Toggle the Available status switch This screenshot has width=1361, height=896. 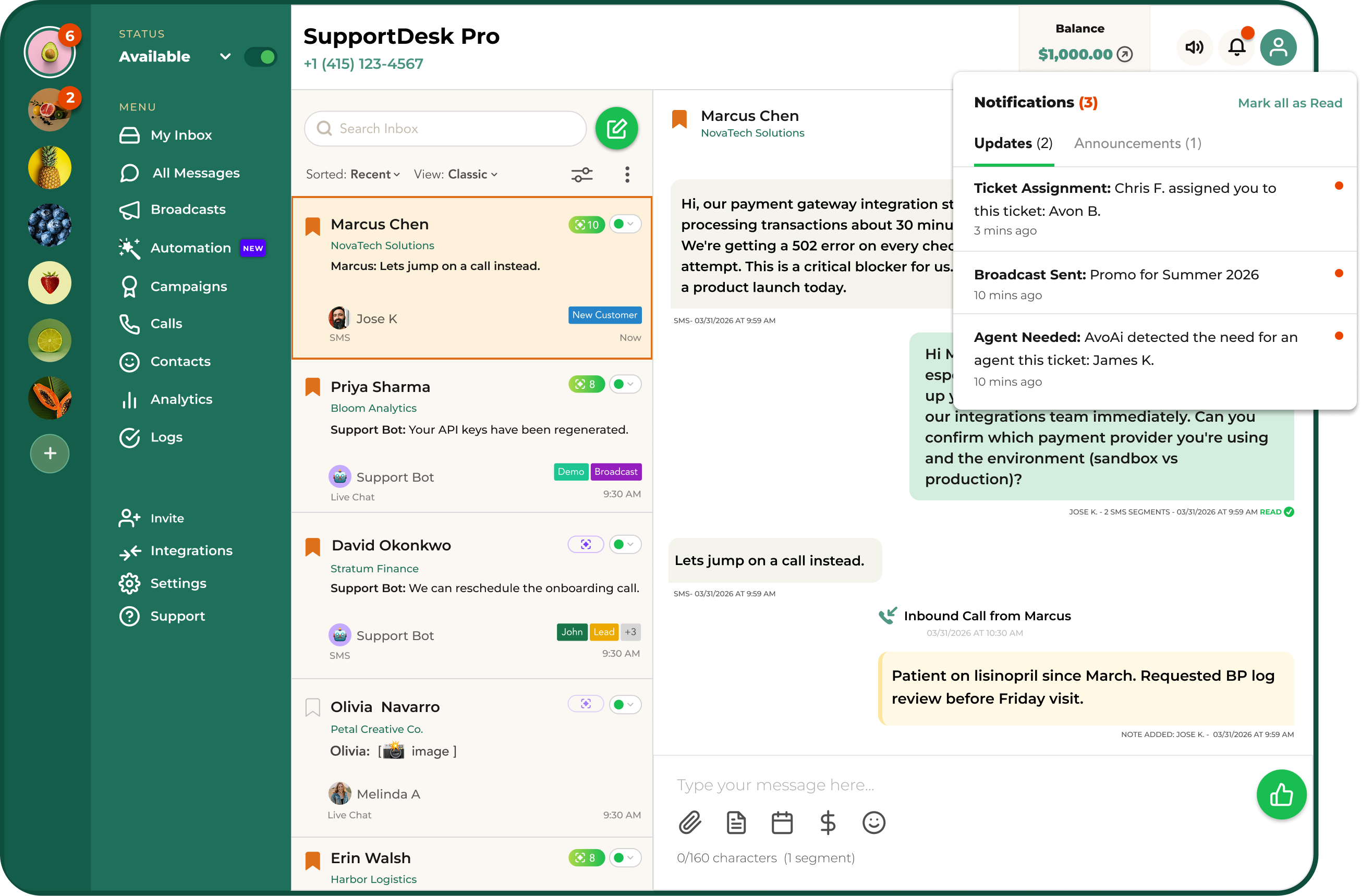tap(261, 57)
